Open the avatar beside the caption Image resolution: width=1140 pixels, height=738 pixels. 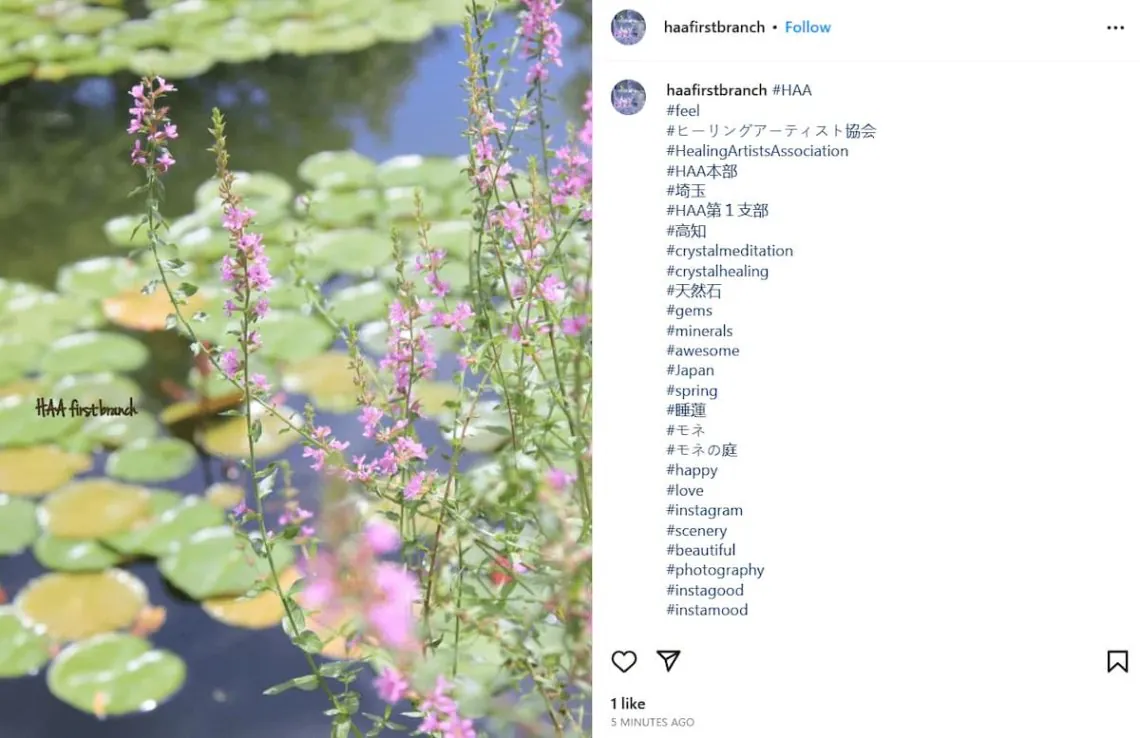(628, 97)
